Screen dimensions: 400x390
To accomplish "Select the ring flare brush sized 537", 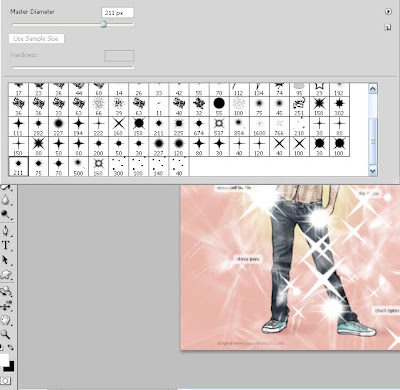I will tap(219, 126).
